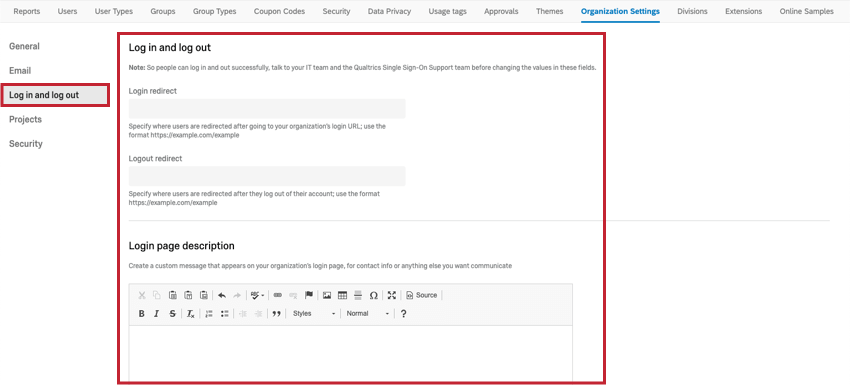Viewport: 850px width, 385px height.
Task: Insert a hyperlink with Link icon
Action: tap(278, 295)
